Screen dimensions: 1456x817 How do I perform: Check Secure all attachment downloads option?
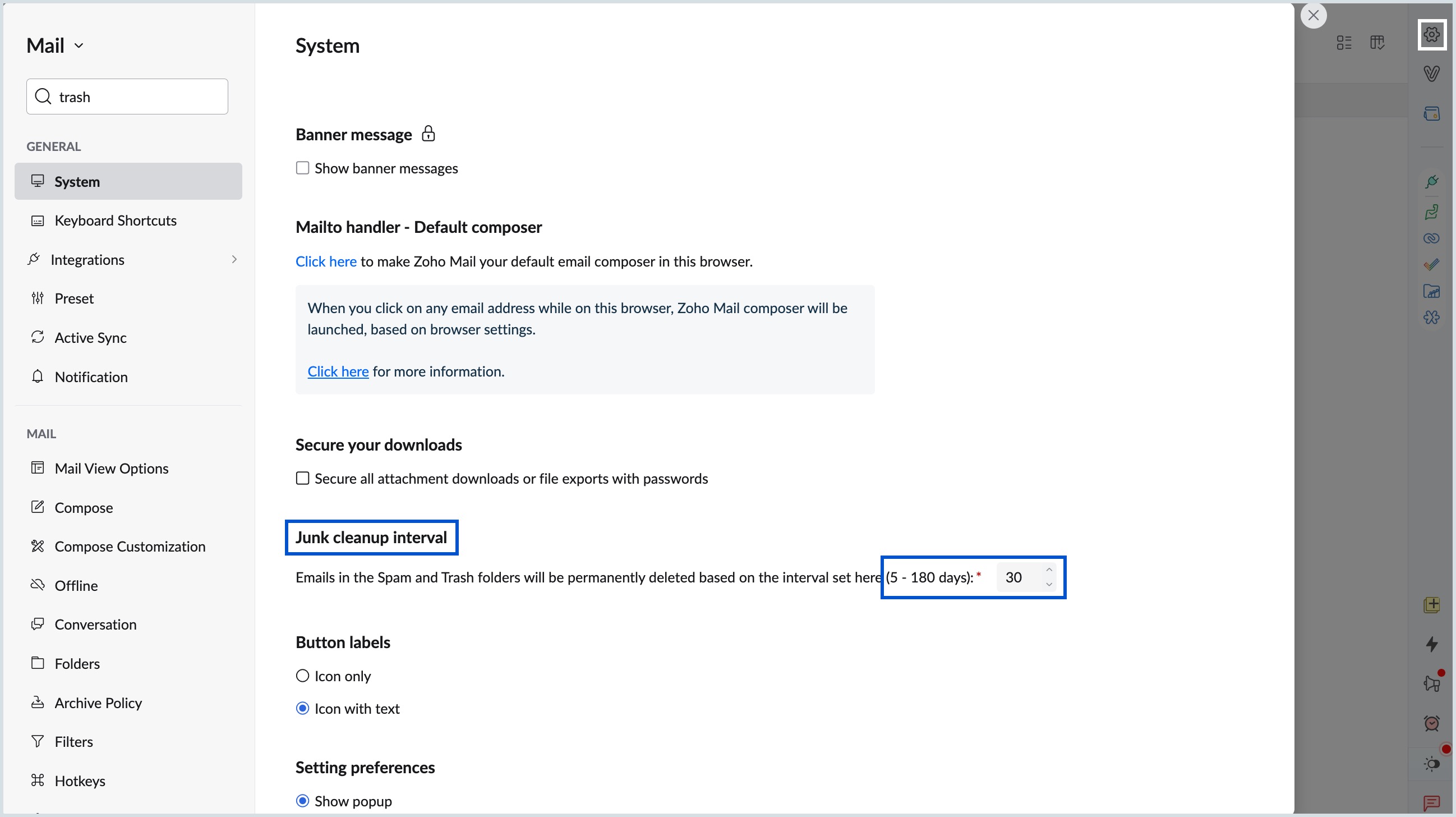coord(303,479)
